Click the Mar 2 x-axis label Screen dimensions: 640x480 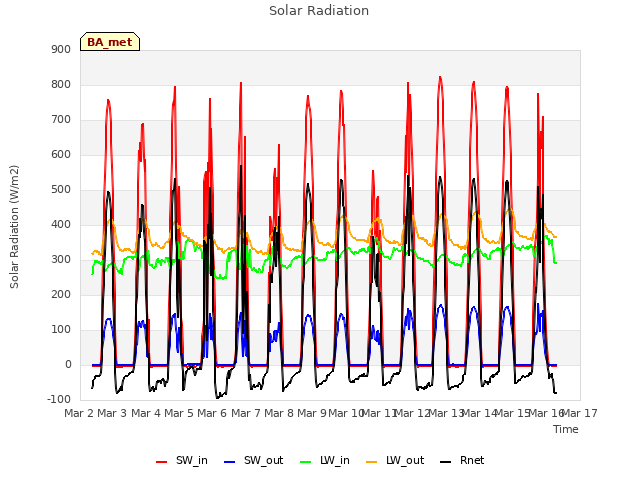coord(79,413)
